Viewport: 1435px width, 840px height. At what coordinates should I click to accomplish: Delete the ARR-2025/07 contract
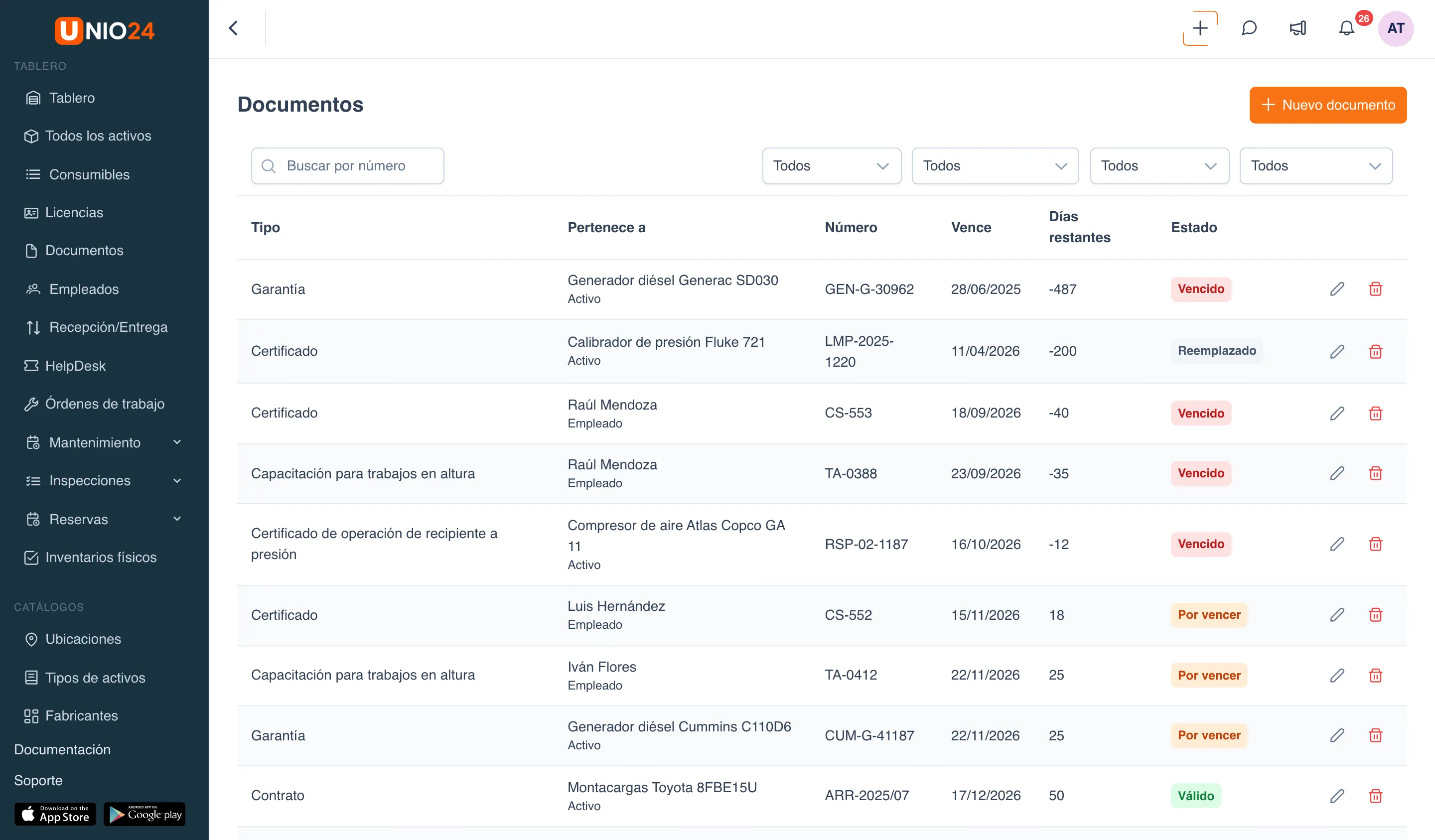(1375, 796)
